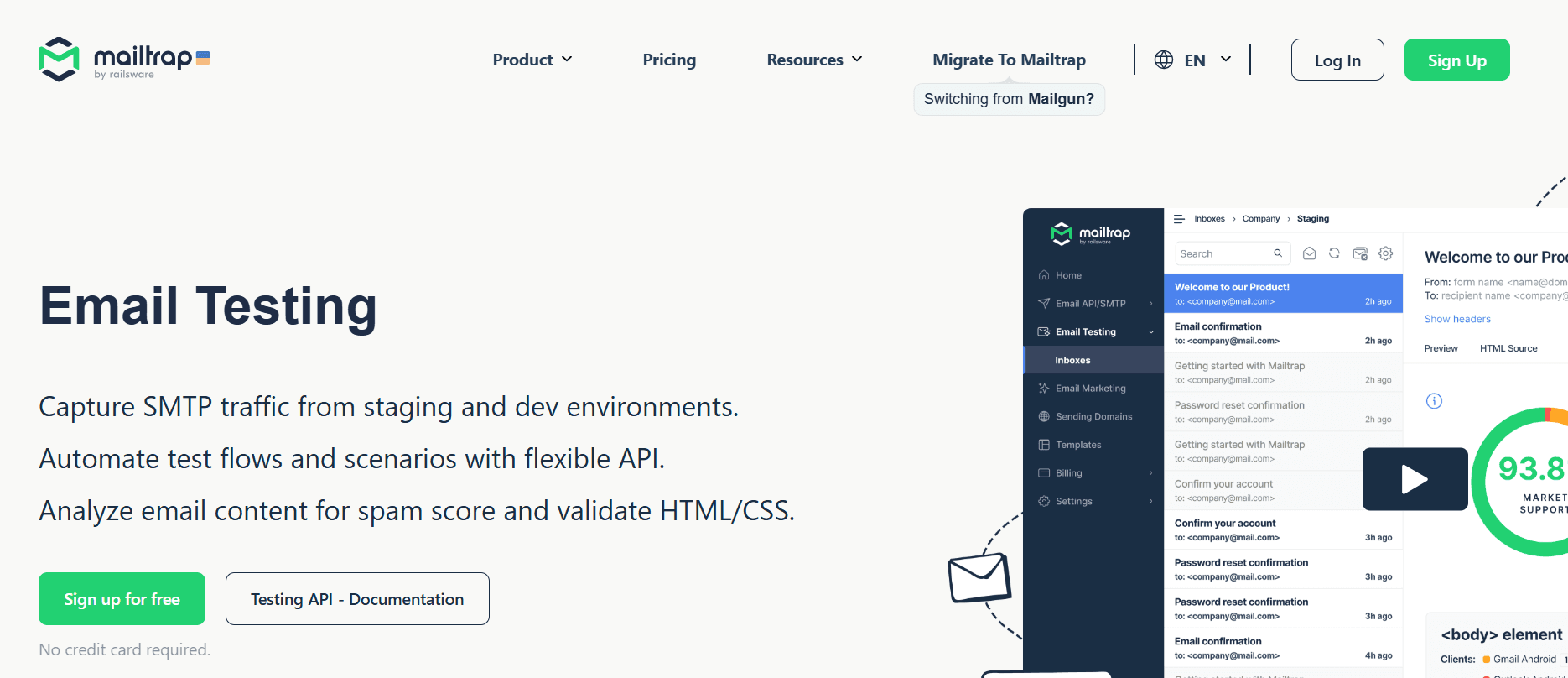Viewport: 1568px width, 678px height.
Task: Switch to the Preview tab
Action: [x=1441, y=348]
